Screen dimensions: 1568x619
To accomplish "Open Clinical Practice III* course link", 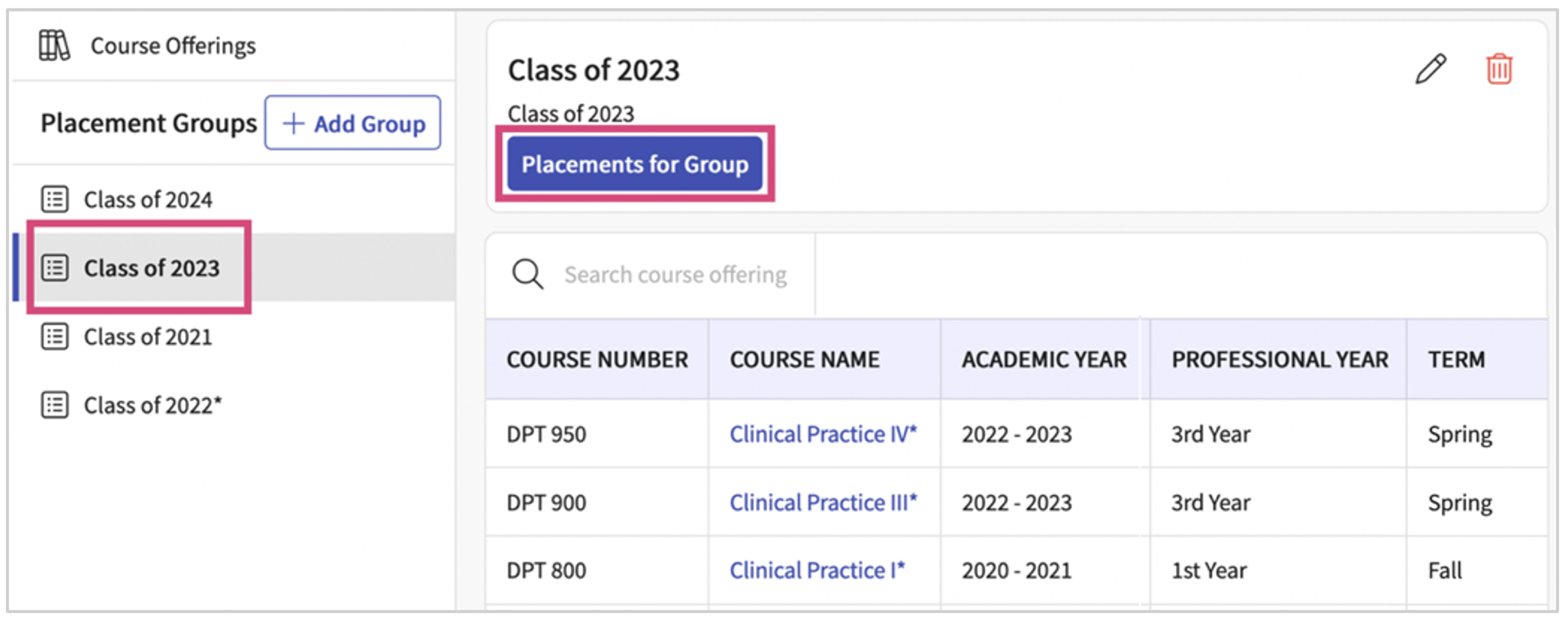I will [x=822, y=503].
